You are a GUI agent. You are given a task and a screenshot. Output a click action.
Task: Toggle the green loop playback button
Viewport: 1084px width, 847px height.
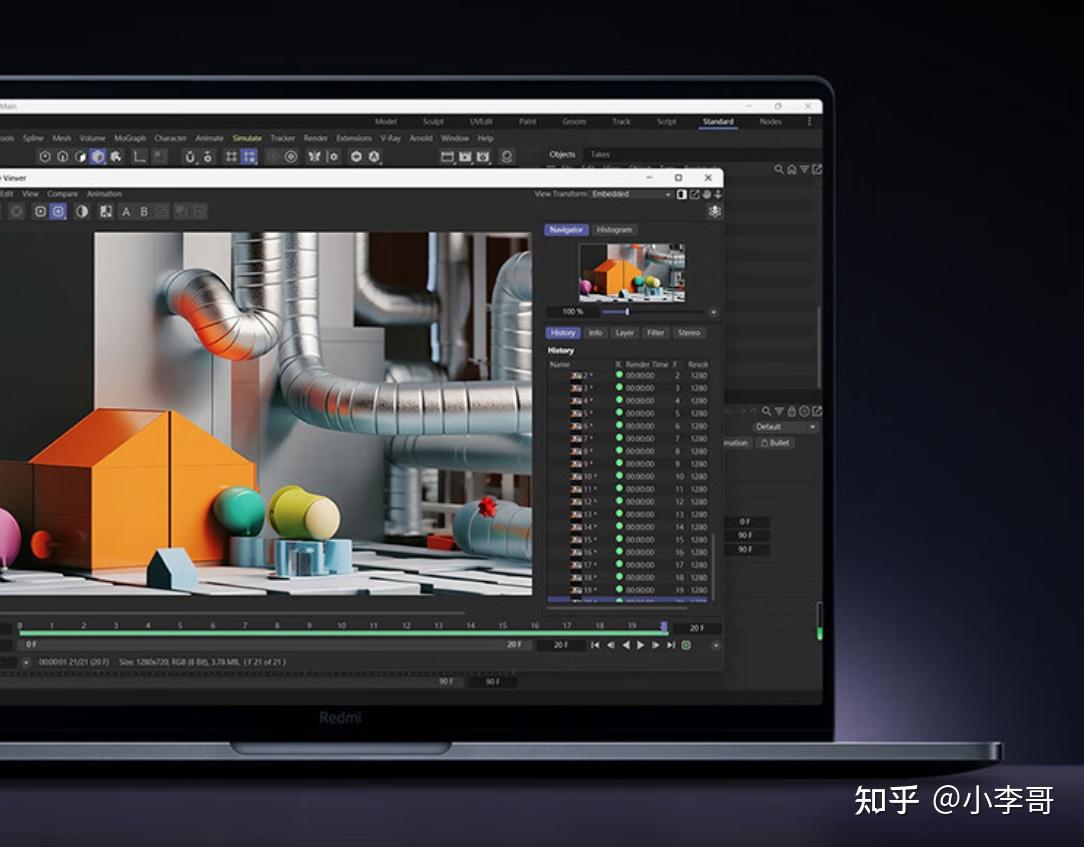[x=686, y=645]
